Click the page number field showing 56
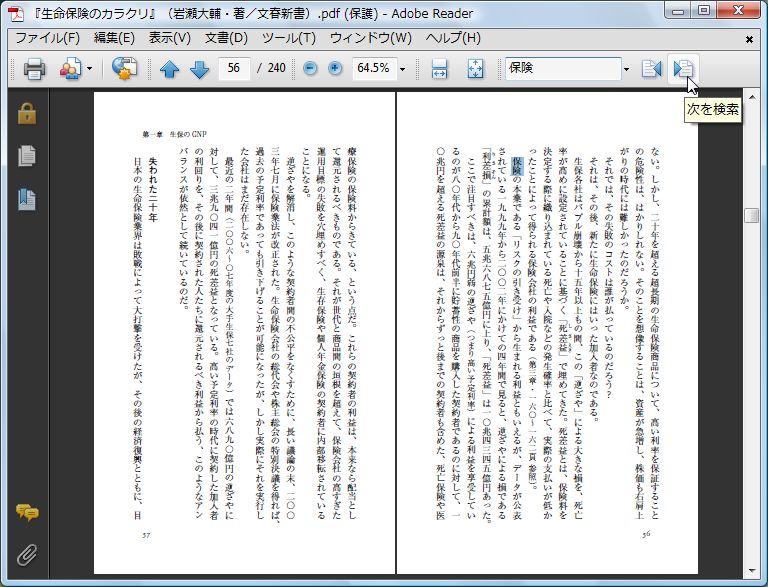 (234, 68)
